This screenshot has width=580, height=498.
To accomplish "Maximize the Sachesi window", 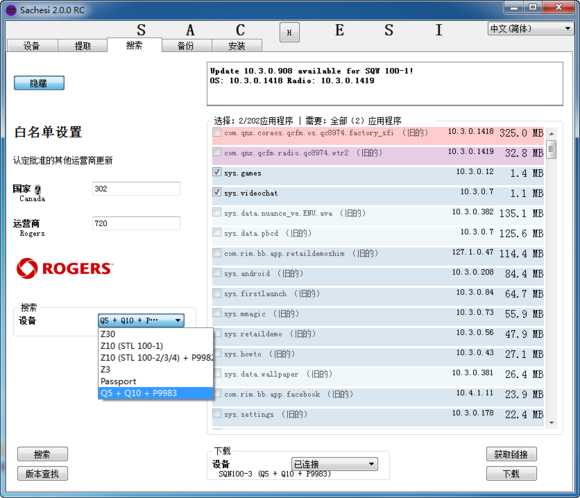I will click(533, 7).
